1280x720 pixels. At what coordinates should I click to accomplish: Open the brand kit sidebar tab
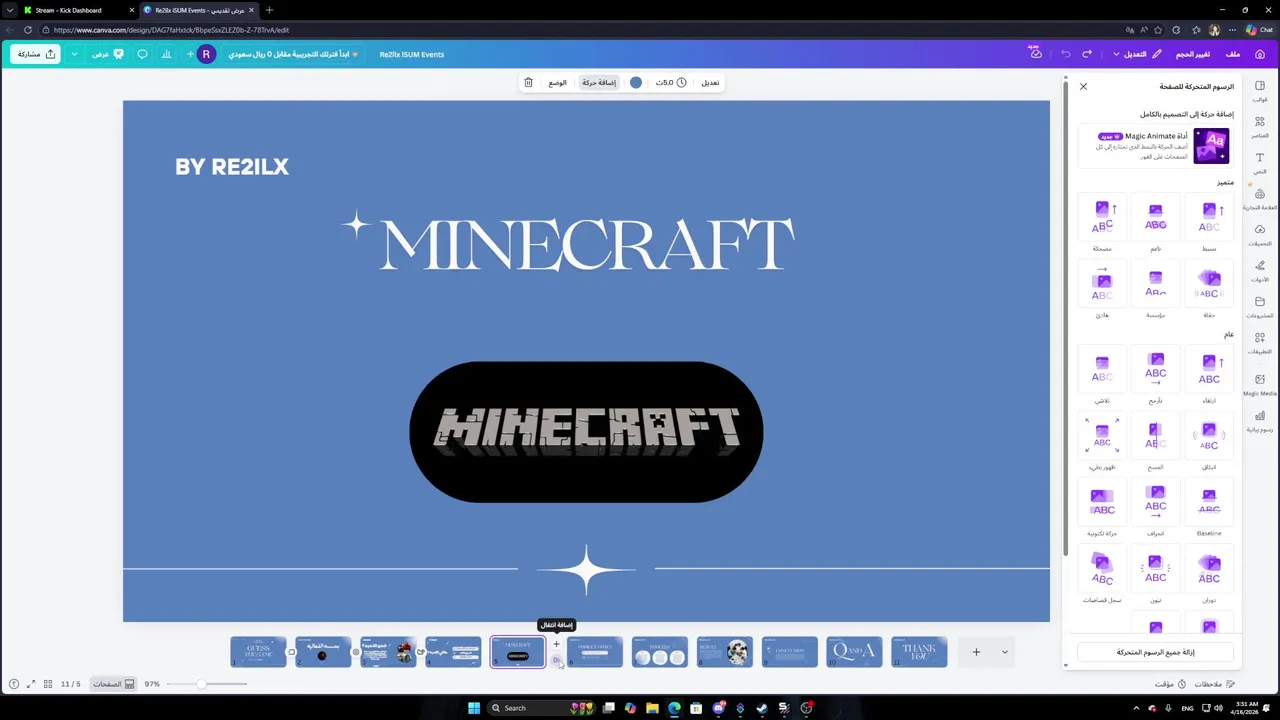click(x=1260, y=199)
